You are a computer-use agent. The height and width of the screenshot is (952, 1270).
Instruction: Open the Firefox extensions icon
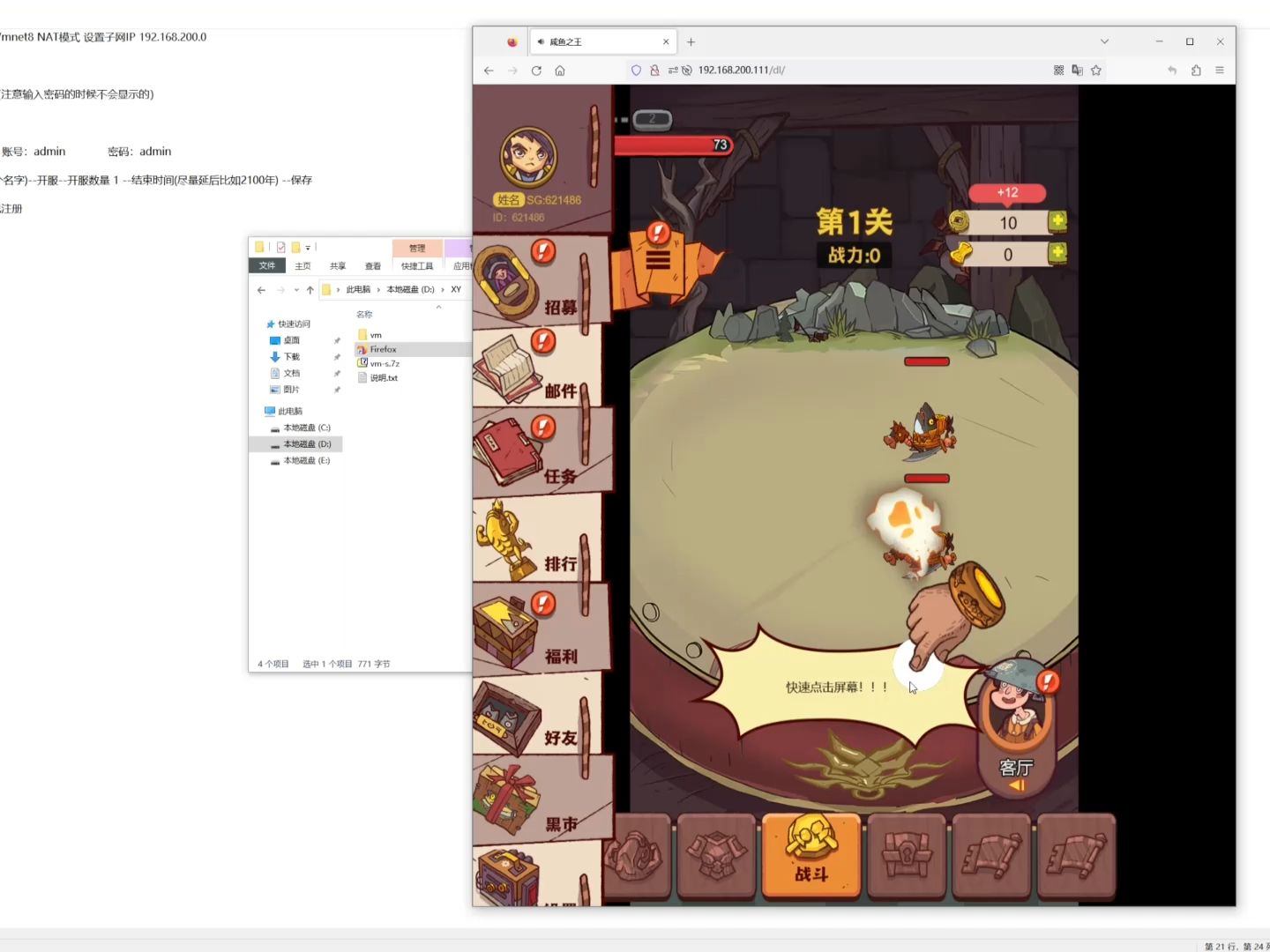pos(1196,71)
